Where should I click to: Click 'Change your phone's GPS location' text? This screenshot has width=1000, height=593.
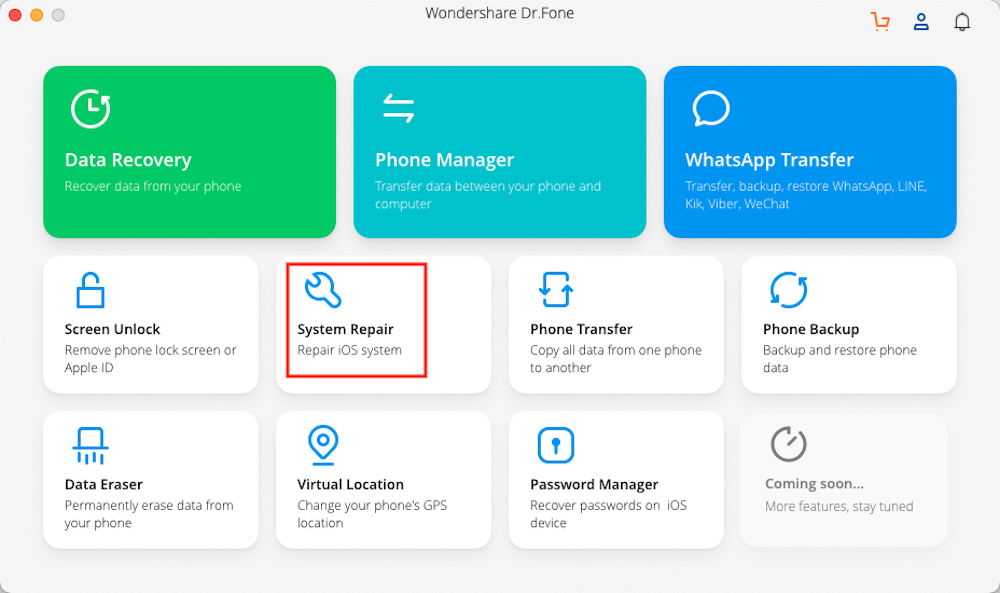(x=372, y=514)
